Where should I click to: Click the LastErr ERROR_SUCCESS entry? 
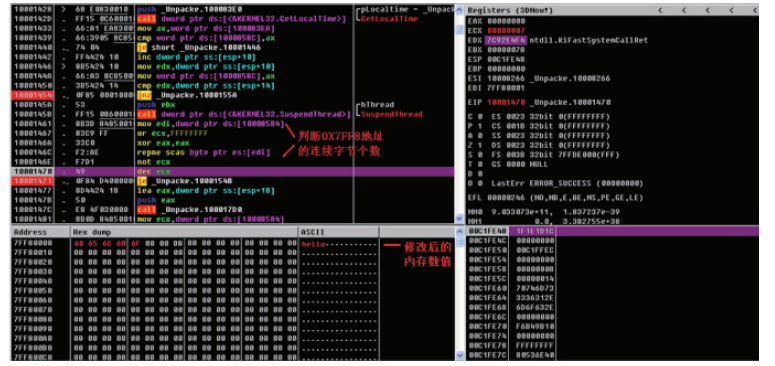pos(567,183)
